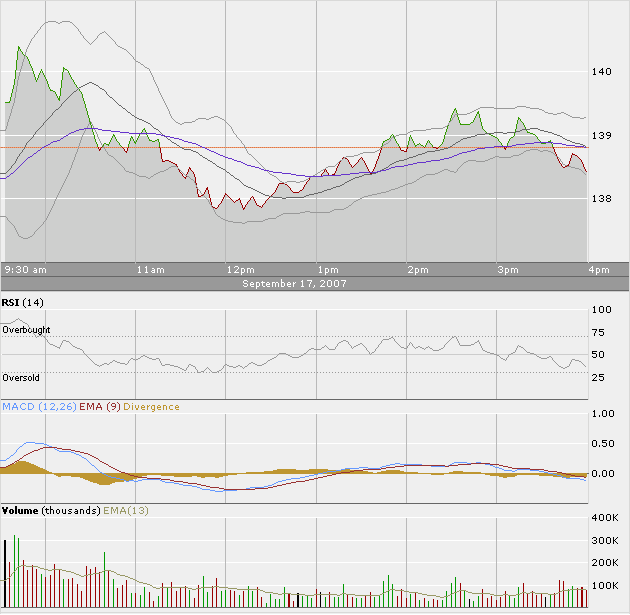The height and width of the screenshot is (615, 630).
Task: Click the 140 price axis label
Action: pos(602,72)
